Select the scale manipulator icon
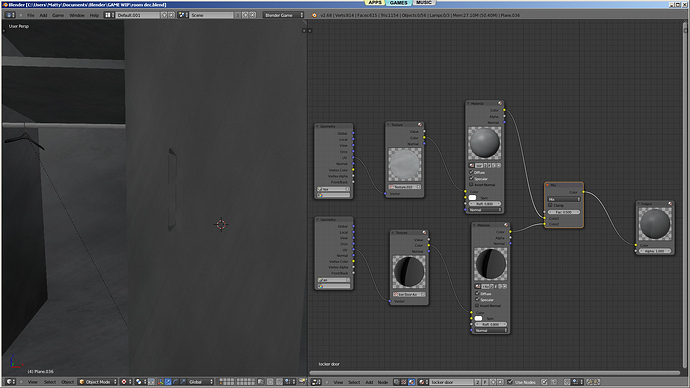The height and width of the screenshot is (388, 690). point(183,382)
